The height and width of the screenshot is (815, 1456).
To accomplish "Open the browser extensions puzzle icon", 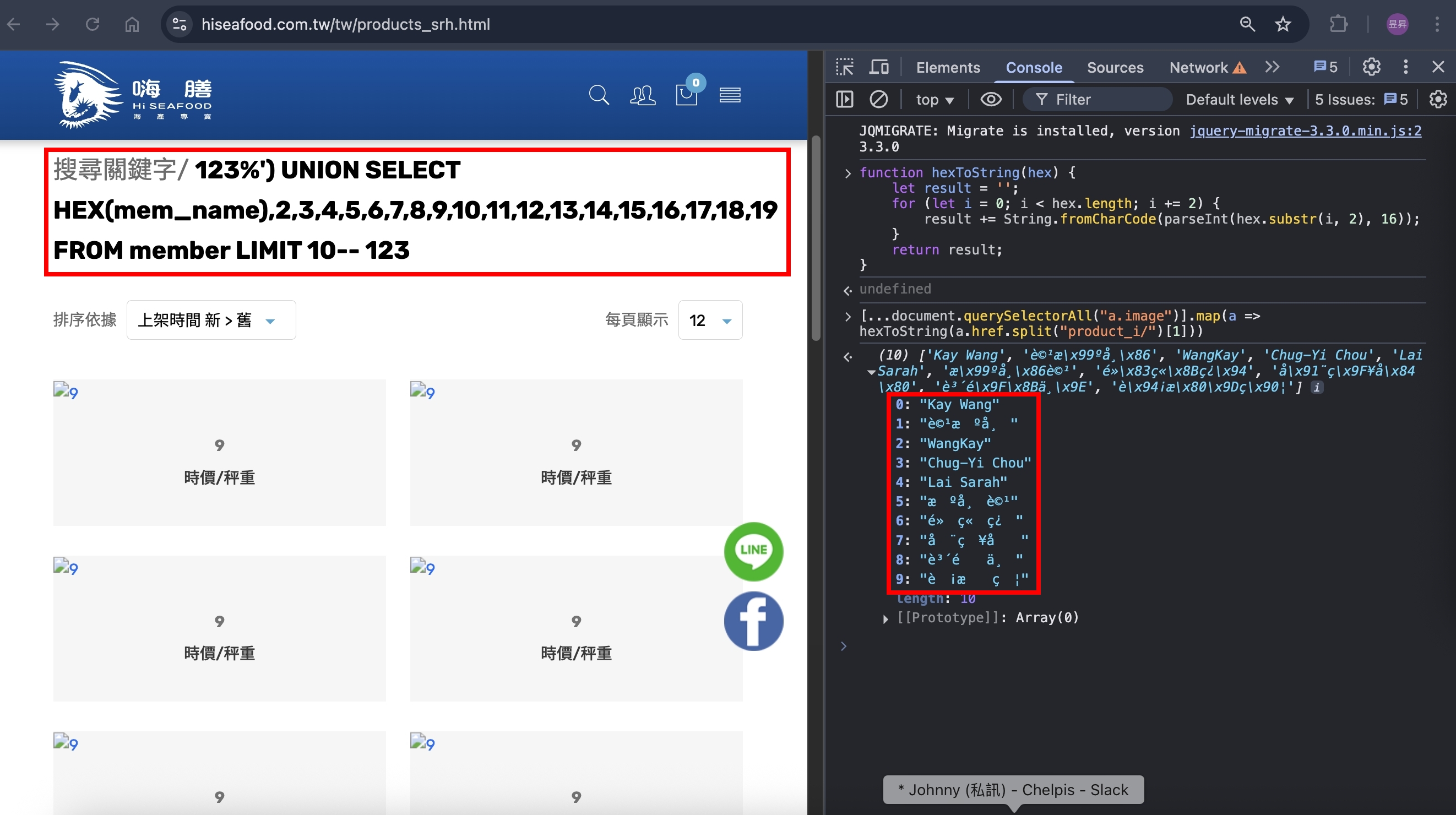I will tap(1339, 24).
